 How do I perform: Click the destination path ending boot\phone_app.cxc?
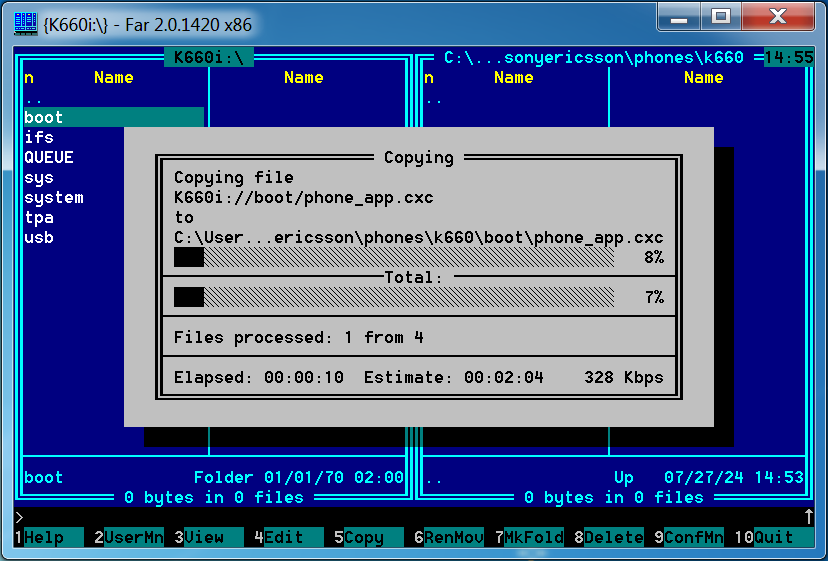click(419, 238)
